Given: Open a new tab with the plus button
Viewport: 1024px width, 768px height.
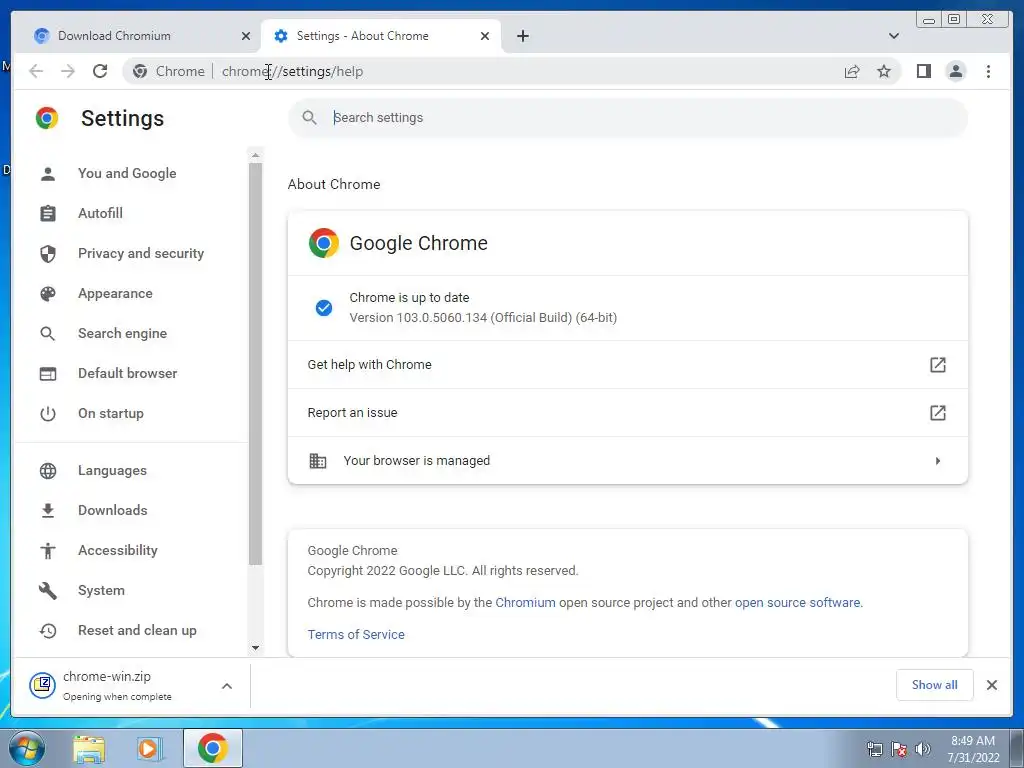Looking at the screenshot, I should pos(522,36).
